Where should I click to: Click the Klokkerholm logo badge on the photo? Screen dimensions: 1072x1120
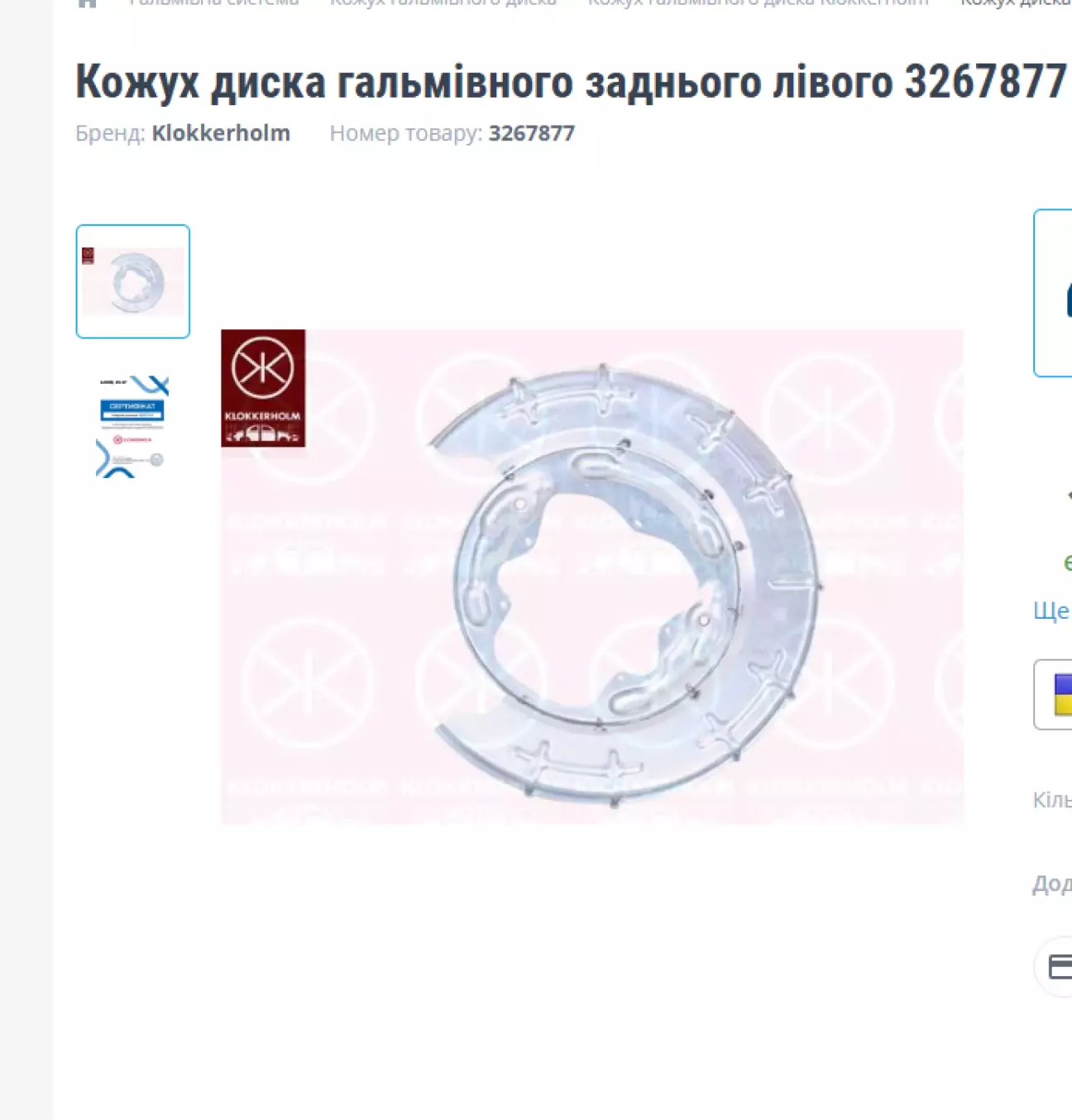(x=263, y=388)
